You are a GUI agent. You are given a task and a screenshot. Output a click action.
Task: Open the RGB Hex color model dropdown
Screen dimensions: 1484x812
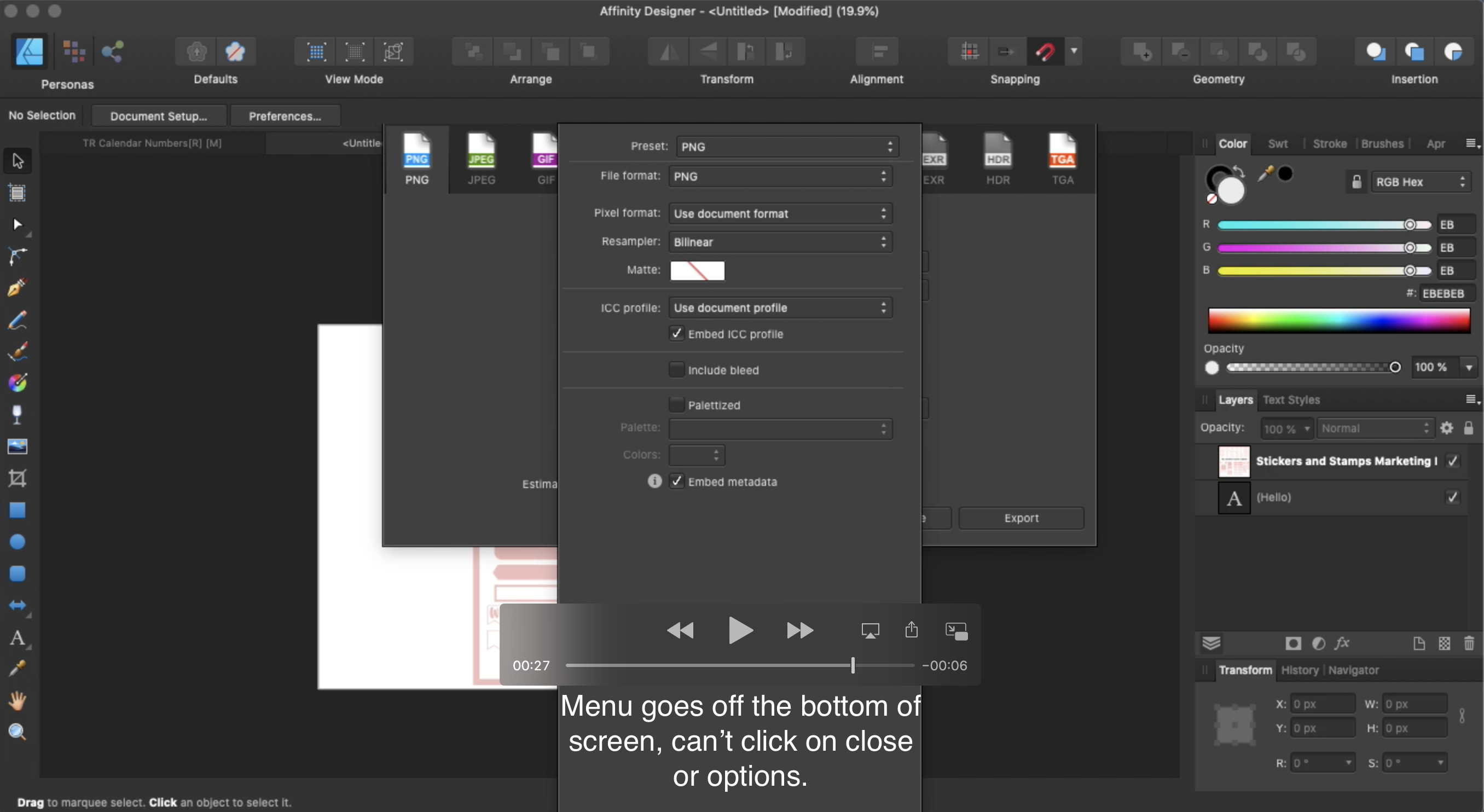[1420, 182]
